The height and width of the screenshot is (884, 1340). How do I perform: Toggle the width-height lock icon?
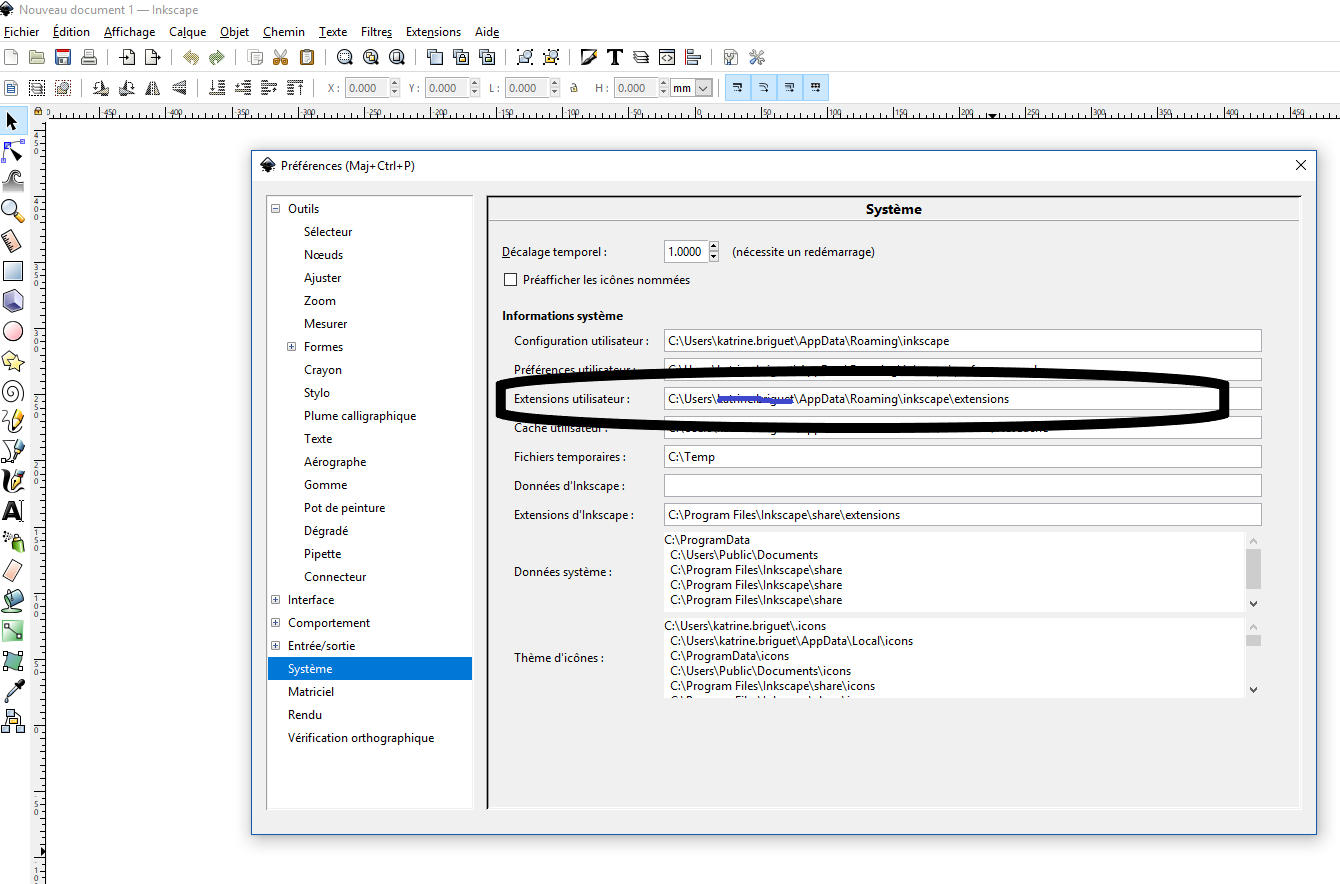[x=574, y=88]
